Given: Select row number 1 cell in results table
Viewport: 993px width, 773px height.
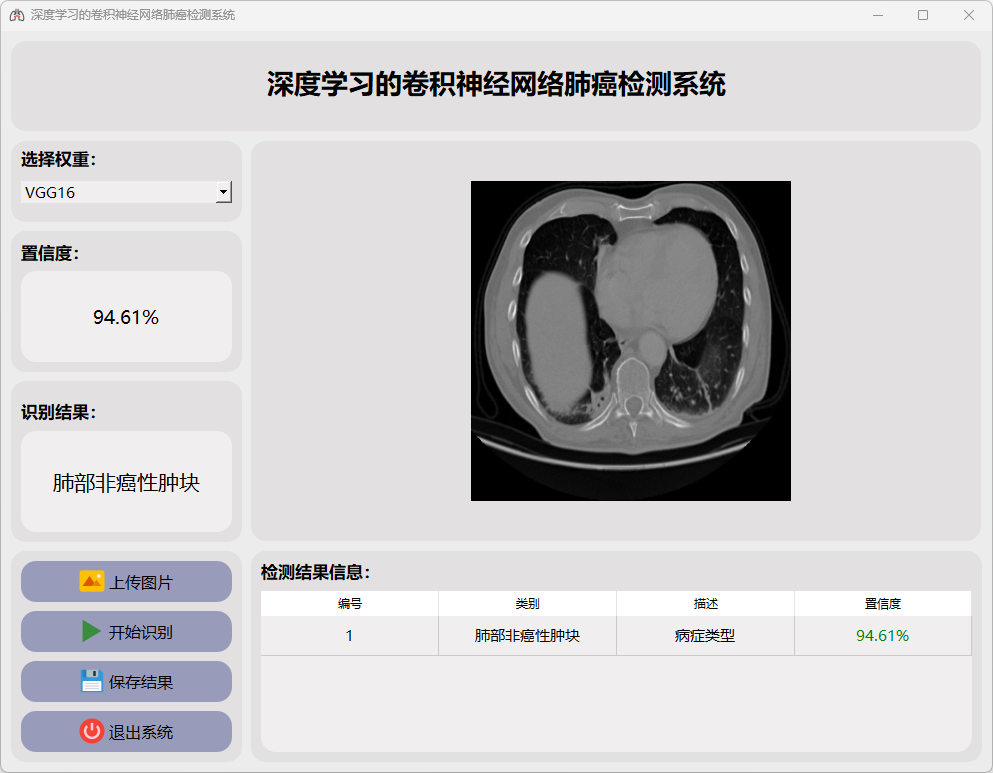Looking at the screenshot, I should [x=349, y=636].
